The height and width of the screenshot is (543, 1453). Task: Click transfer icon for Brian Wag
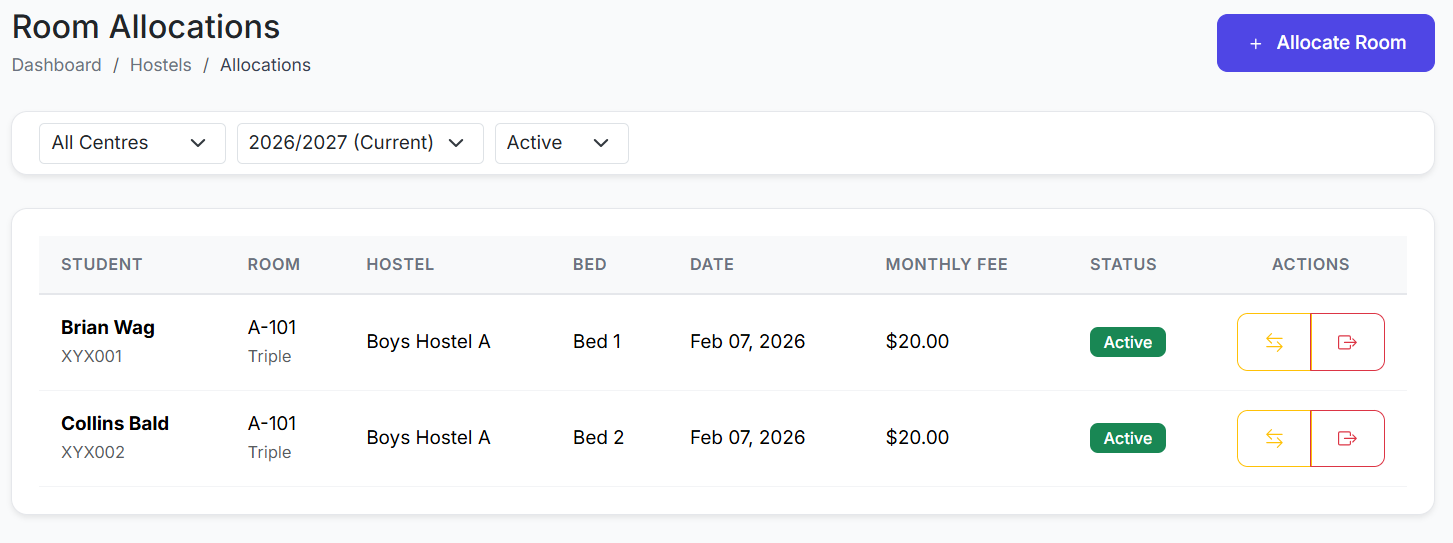tap(1274, 342)
